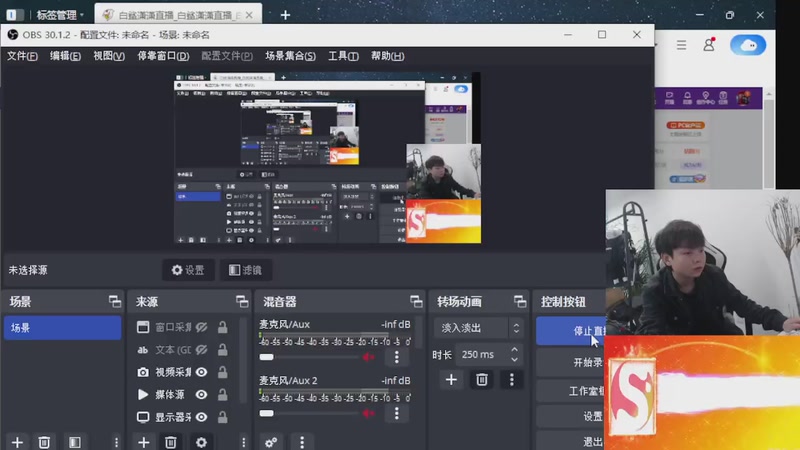Increase transition duration with up arrow
The width and height of the screenshot is (800, 450).
point(514,349)
